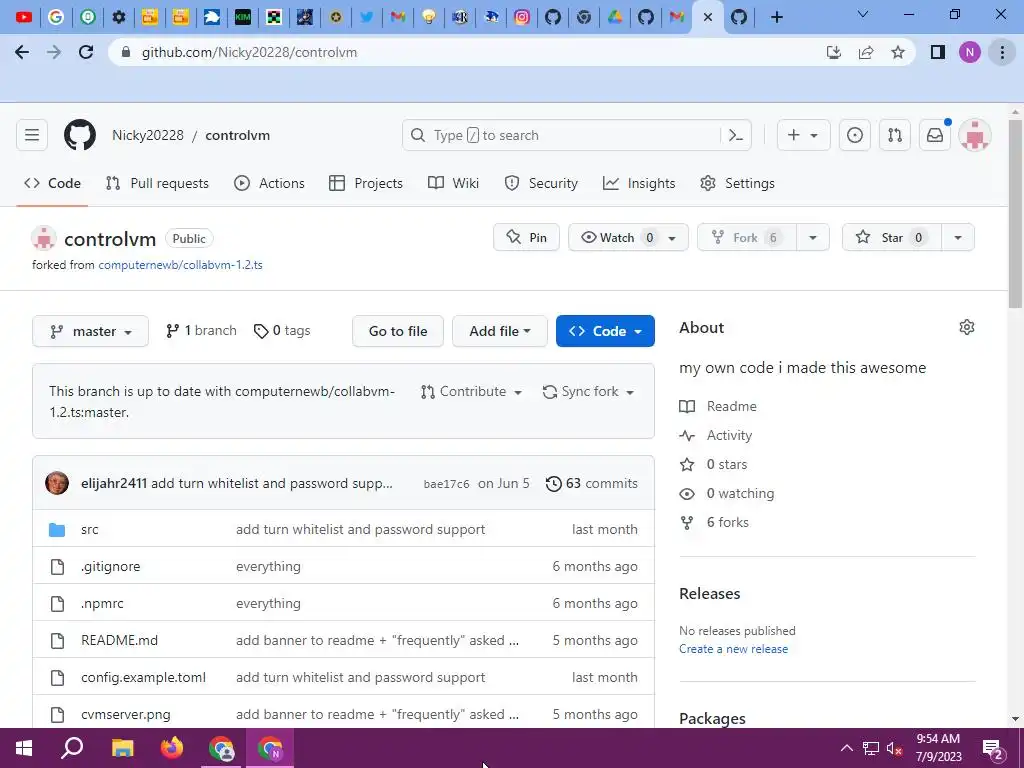Open the Projects tab

(366, 184)
